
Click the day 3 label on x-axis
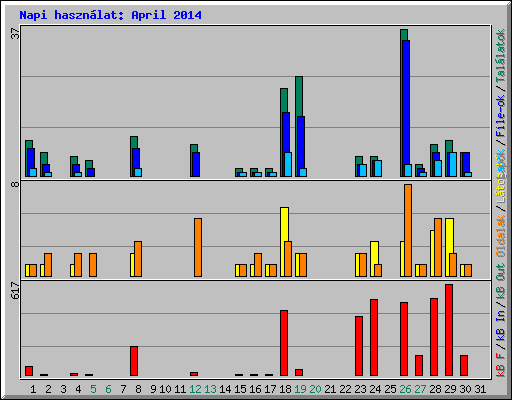coord(63,389)
